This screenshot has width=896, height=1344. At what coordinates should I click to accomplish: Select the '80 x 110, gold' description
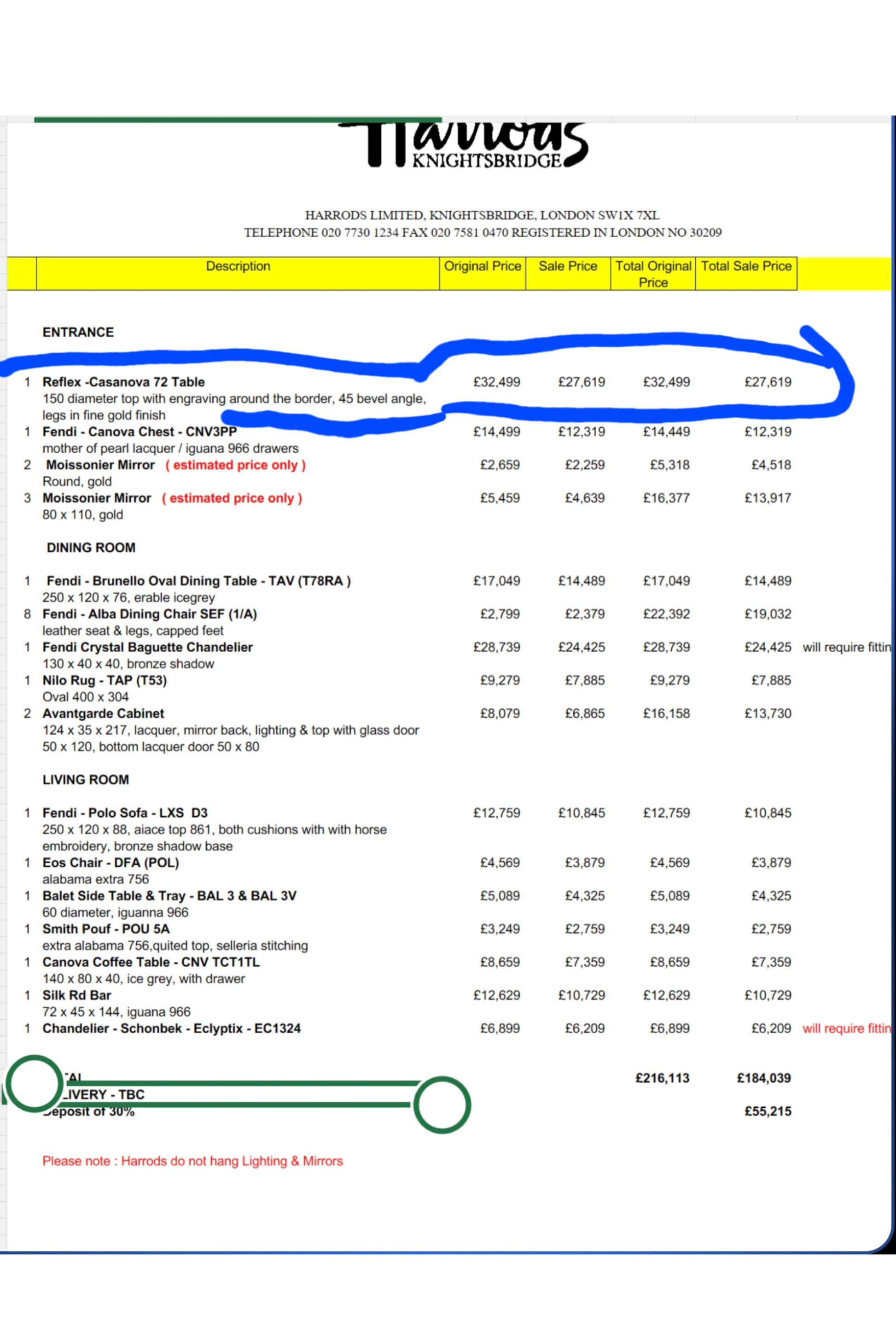(x=83, y=514)
